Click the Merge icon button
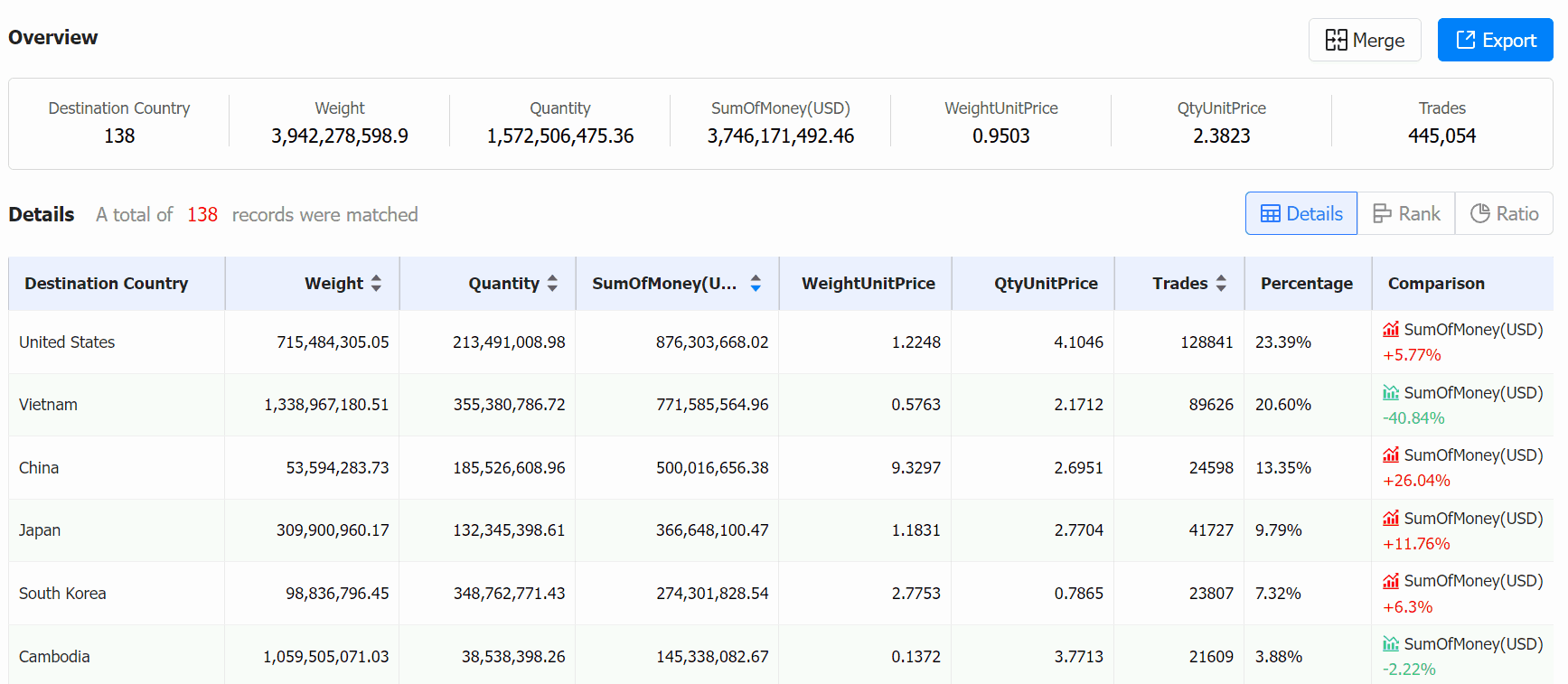This screenshot has height=684, width=1568. pos(1365,40)
